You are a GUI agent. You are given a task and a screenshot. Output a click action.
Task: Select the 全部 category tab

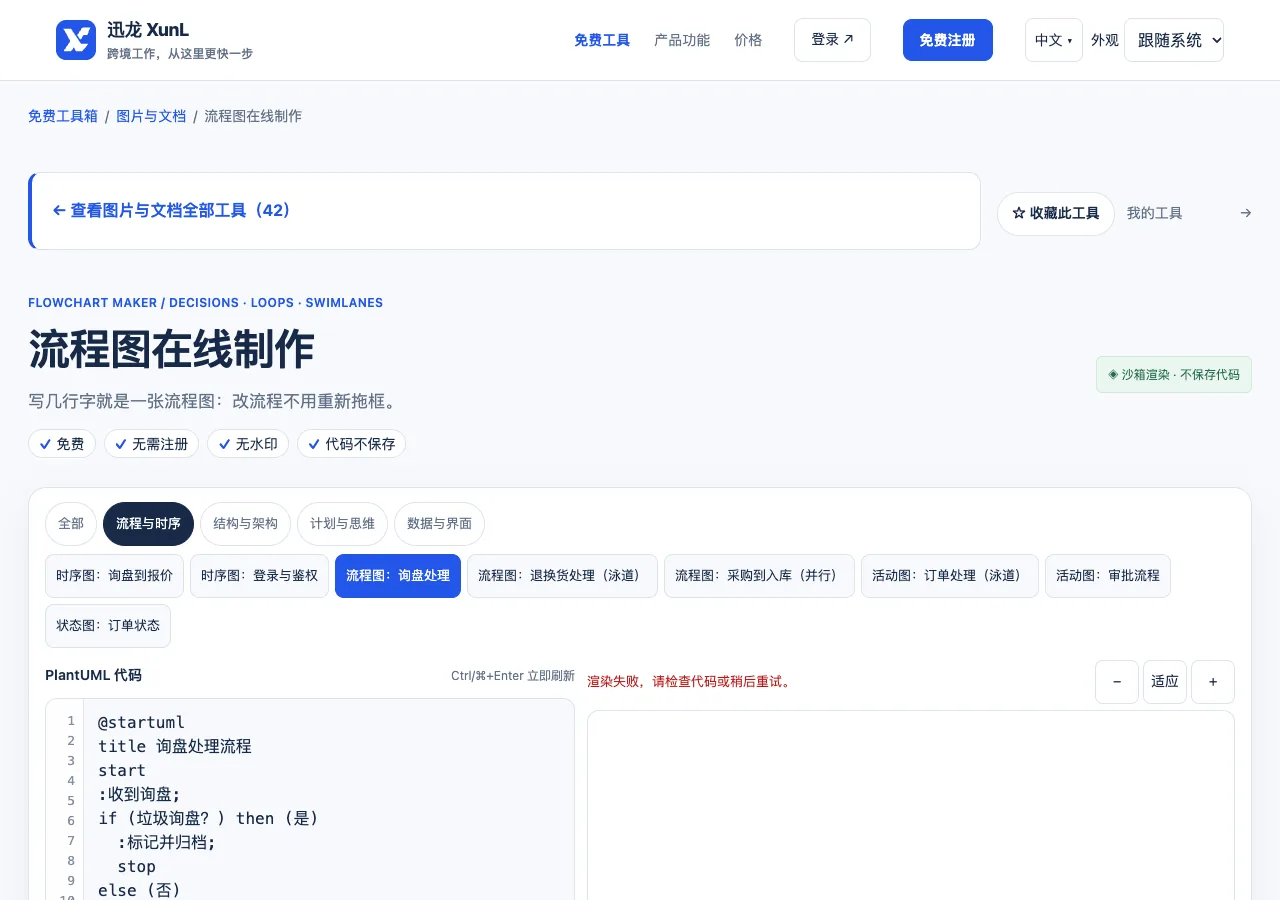pyautogui.click(x=71, y=524)
